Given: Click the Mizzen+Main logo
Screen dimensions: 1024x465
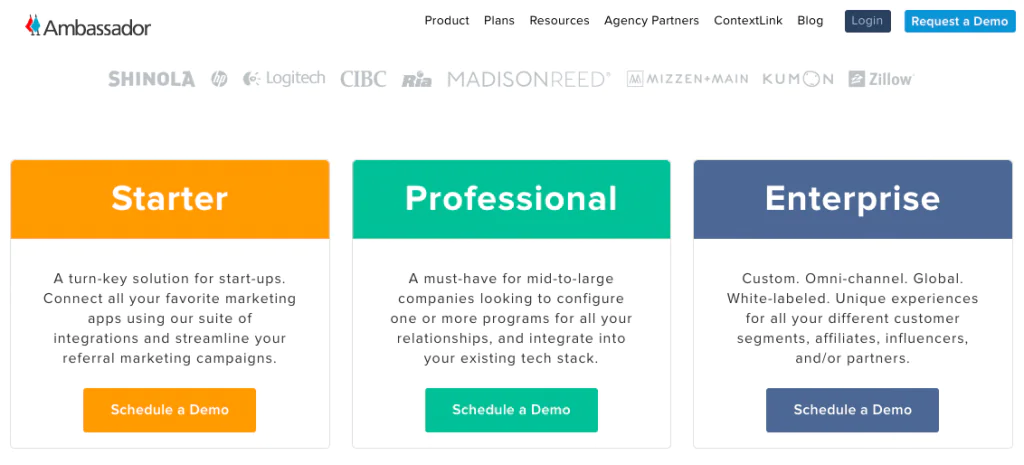Looking at the screenshot, I should (688, 79).
